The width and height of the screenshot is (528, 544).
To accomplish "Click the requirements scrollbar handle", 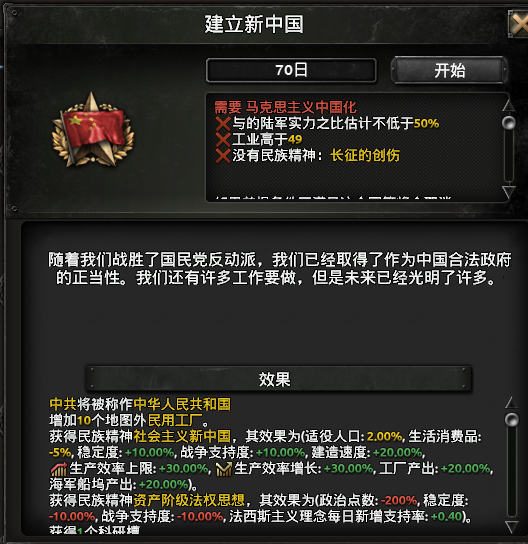I will click(509, 123).
